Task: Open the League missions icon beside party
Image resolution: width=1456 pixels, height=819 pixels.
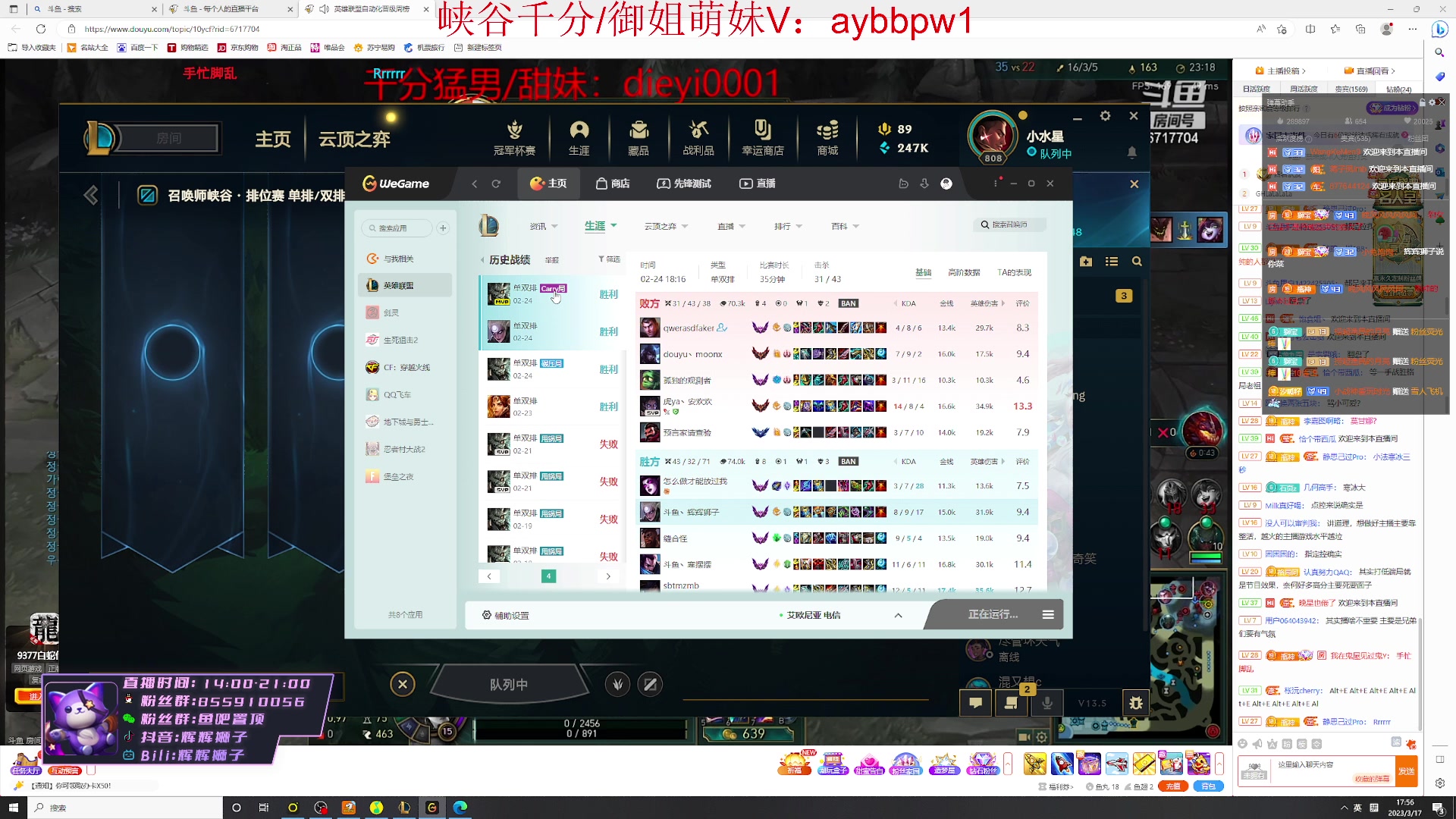Action: pyautogui.click(x=1010, y=703)
